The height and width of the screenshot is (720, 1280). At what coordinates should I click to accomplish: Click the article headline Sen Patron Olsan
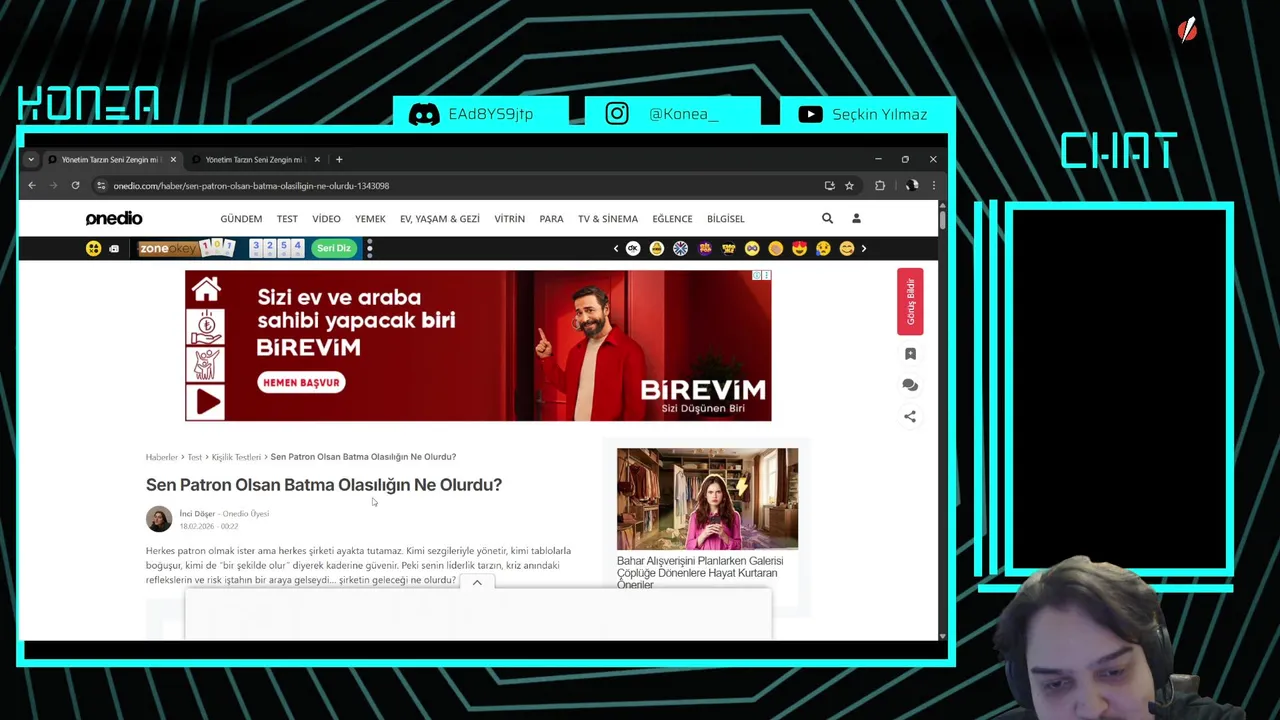324,485
